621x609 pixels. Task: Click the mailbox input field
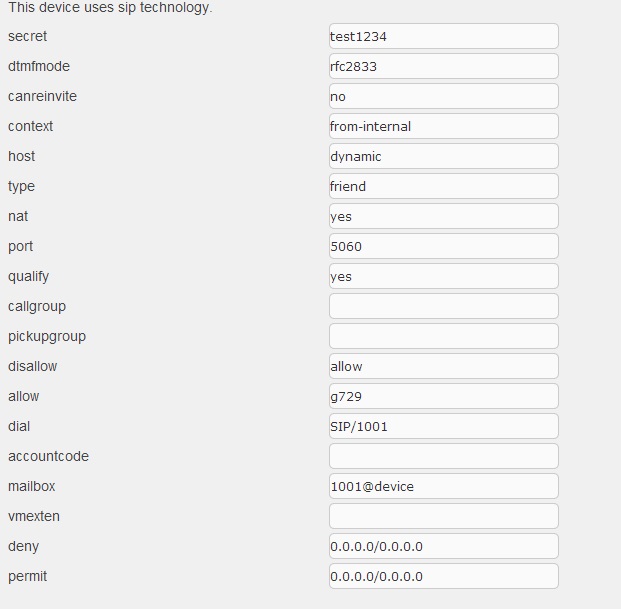coord(443,487)
